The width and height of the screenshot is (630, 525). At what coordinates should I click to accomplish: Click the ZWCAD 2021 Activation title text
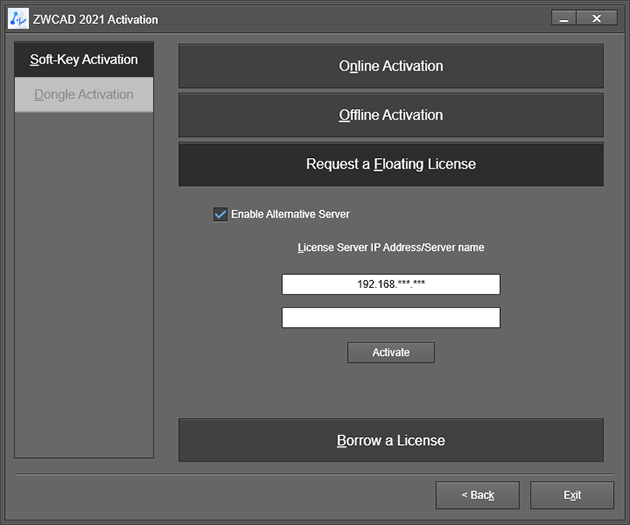(96, 19)
